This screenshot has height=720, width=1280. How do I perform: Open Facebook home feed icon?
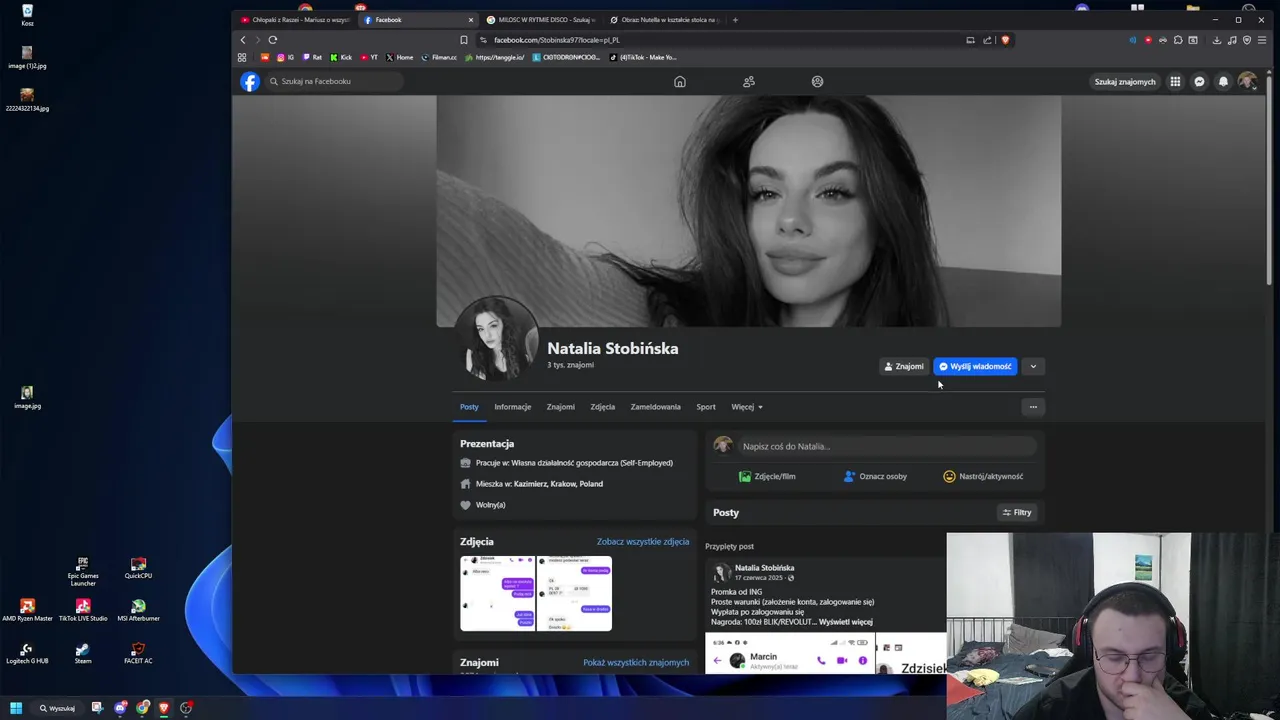point(680,82)
